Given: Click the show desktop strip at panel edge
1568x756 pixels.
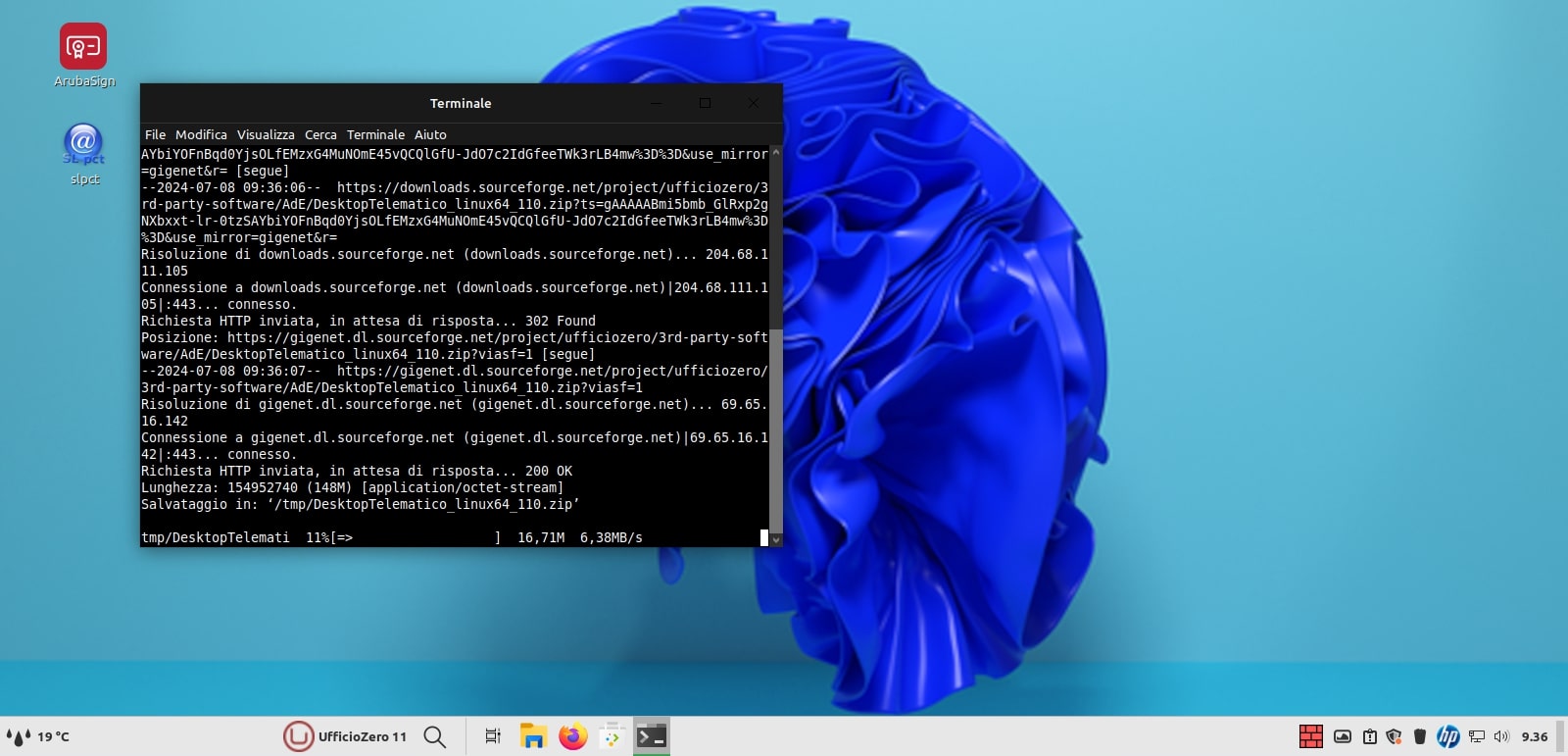Looking at the screenshot, I should click(x=1561, y=736).
